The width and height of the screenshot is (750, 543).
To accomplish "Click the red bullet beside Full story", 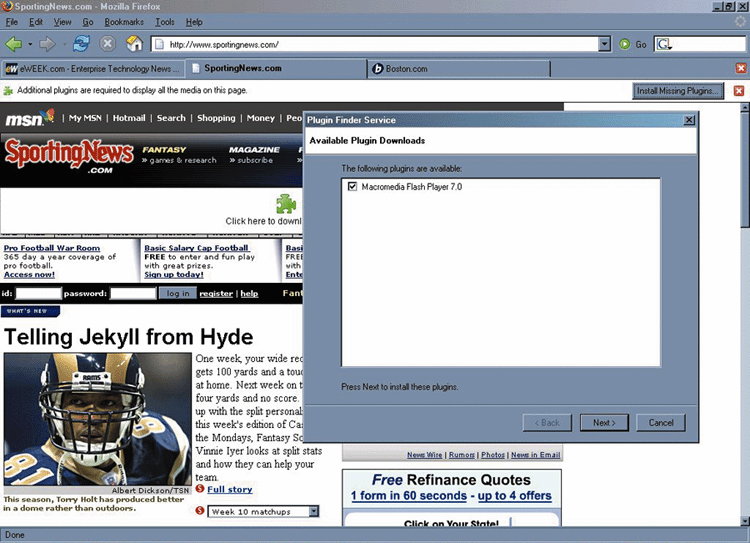I will click(x=200, y=488).
